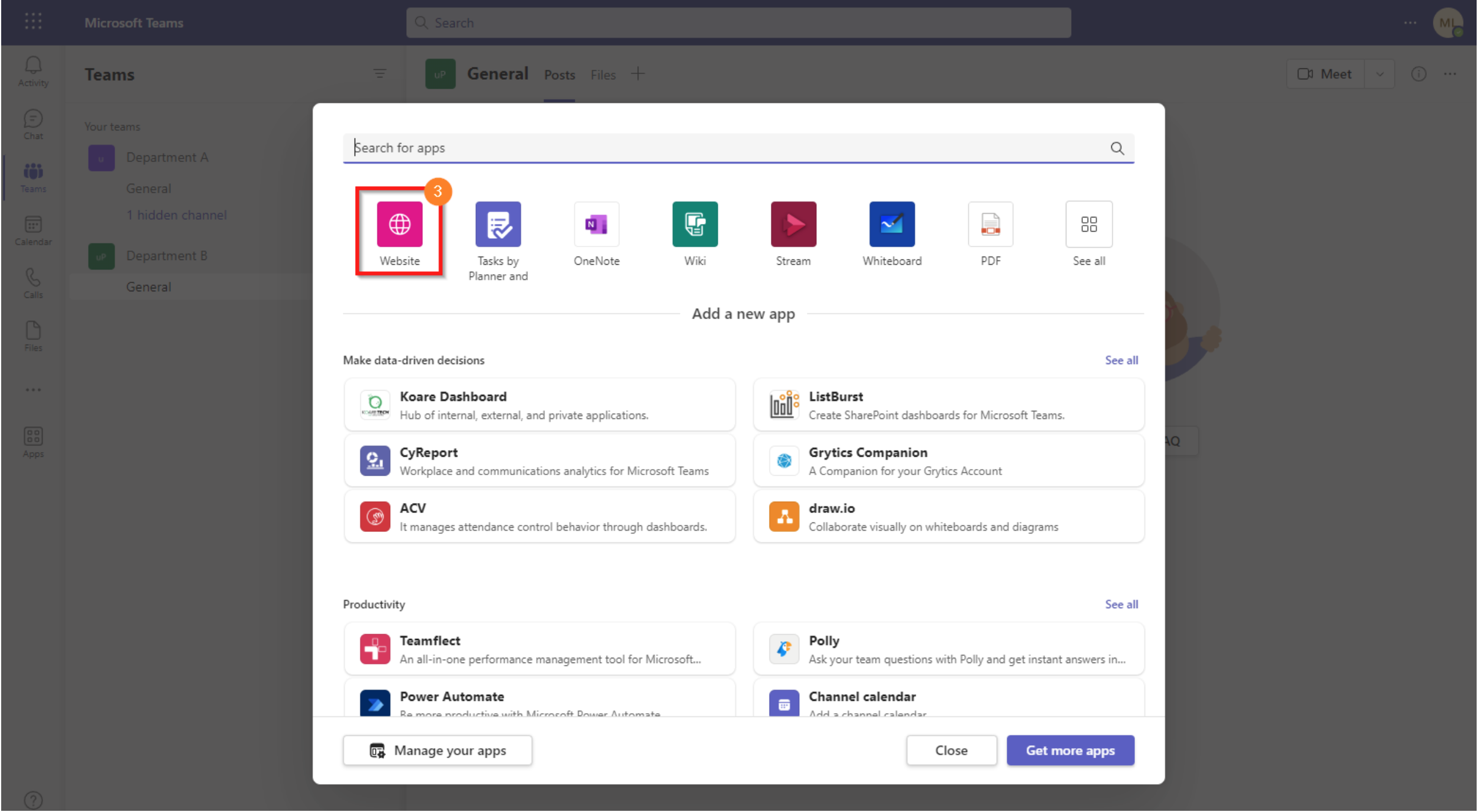This screenshot has width=1479, height=812.
Task: Open the Polly app card
Action: coord(949,649)
